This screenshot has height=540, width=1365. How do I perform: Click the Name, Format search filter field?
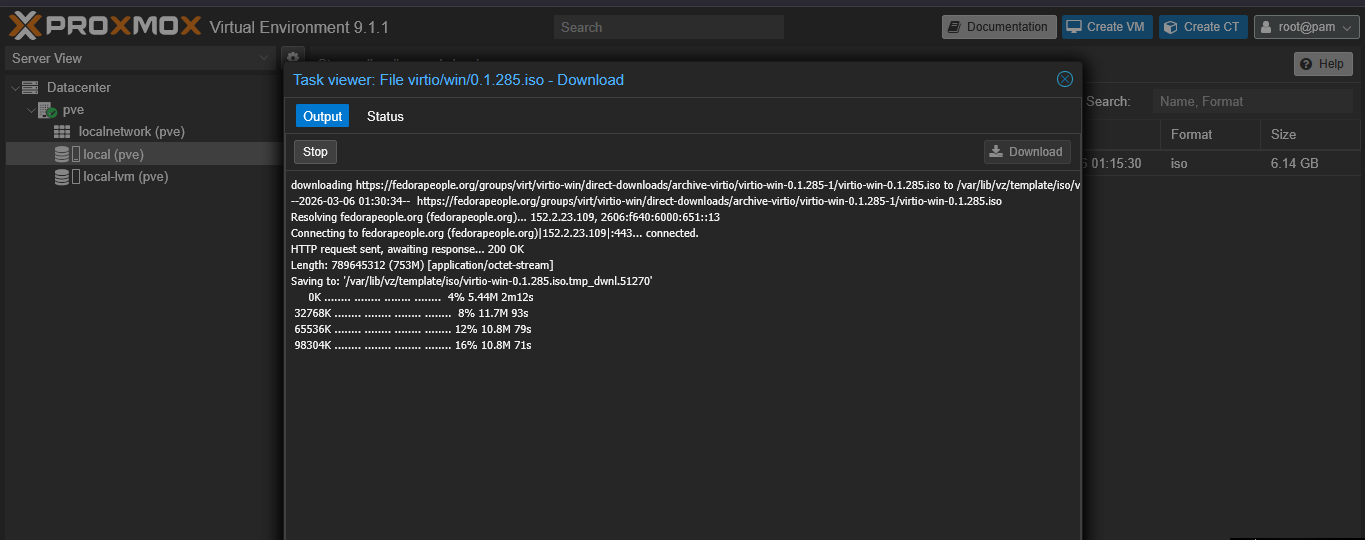[x=1255, y=101]
